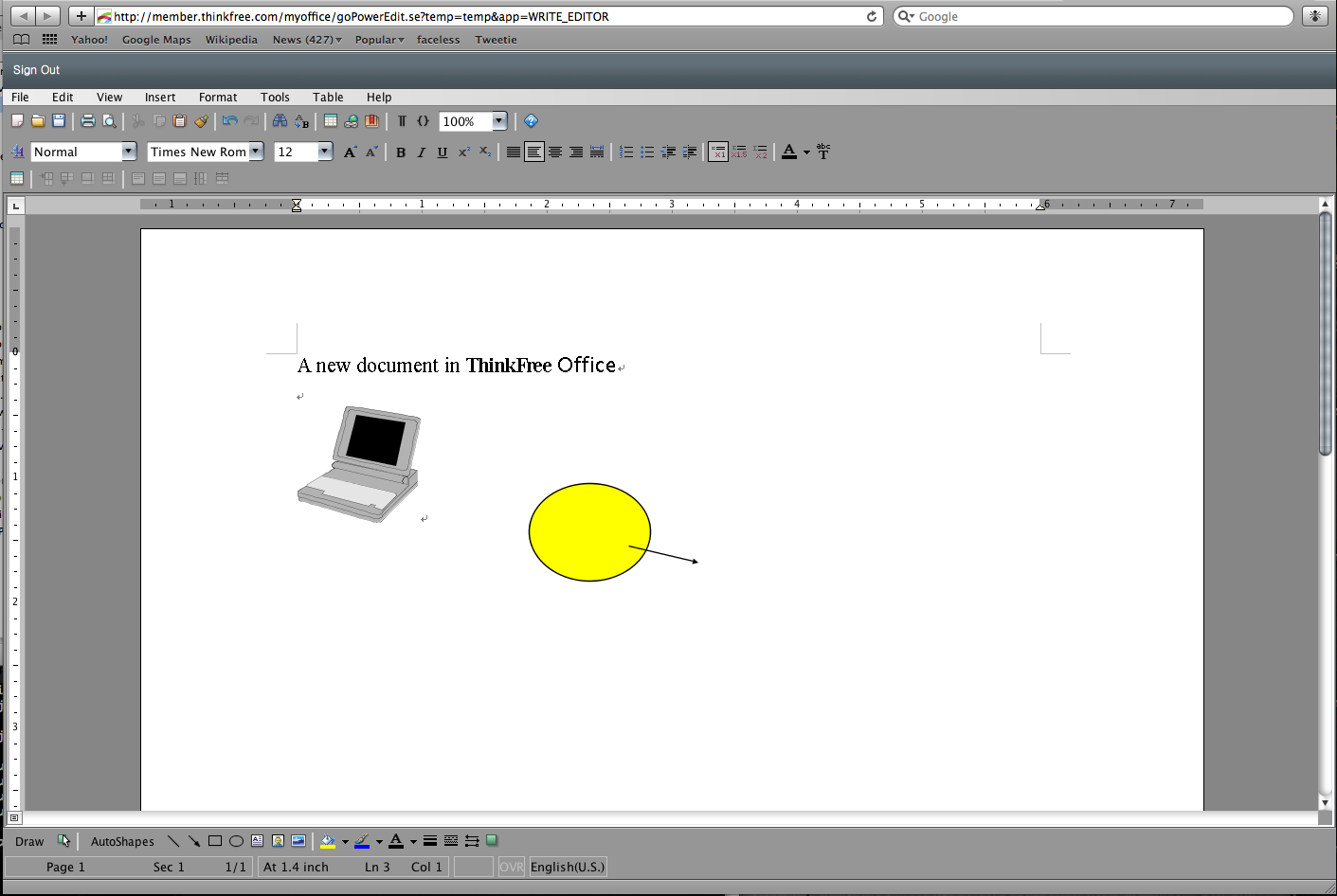Viewport: 1337px width, 896px height.
Task: Open the Replace tool icon
Action: pos(301,121)
